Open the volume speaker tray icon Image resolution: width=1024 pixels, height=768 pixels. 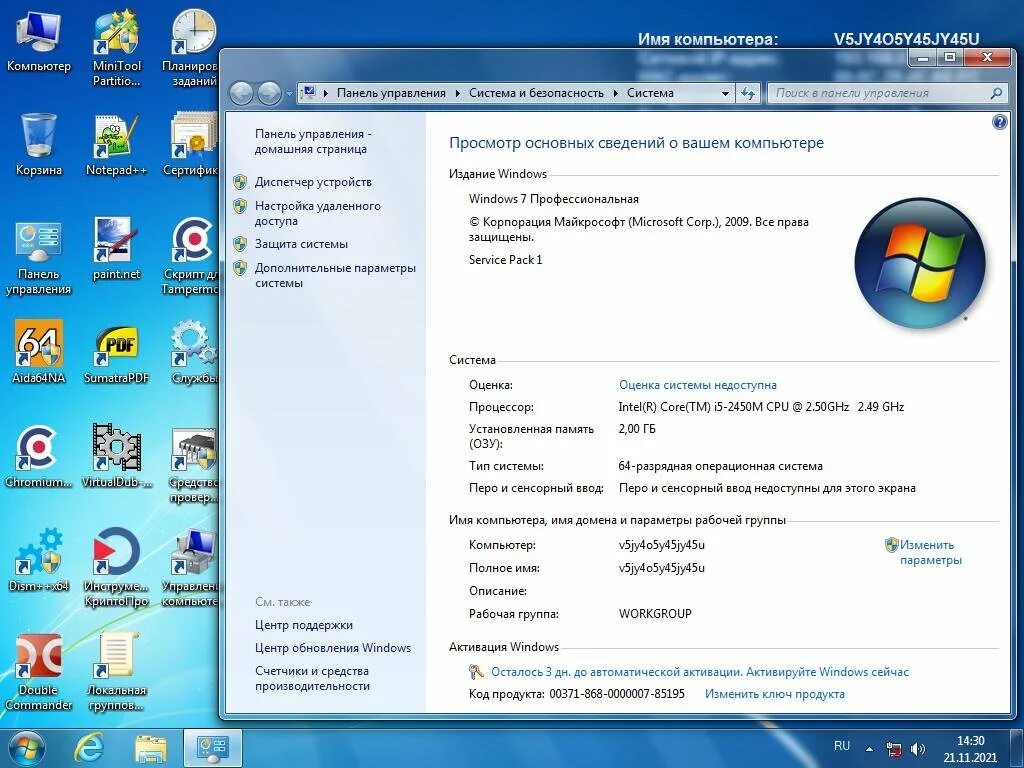(x=918, y=749)
